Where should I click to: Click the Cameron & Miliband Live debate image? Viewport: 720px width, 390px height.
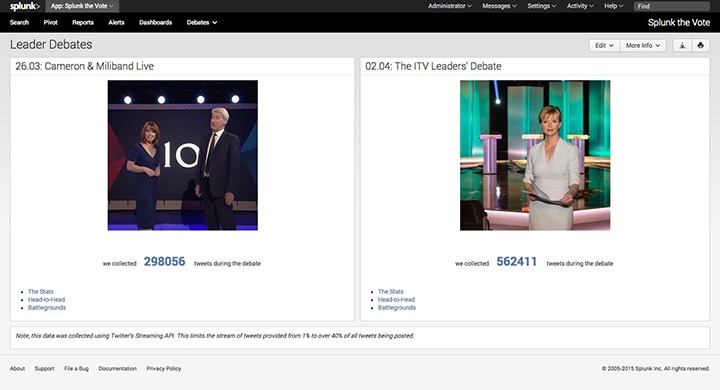(183, 155)
